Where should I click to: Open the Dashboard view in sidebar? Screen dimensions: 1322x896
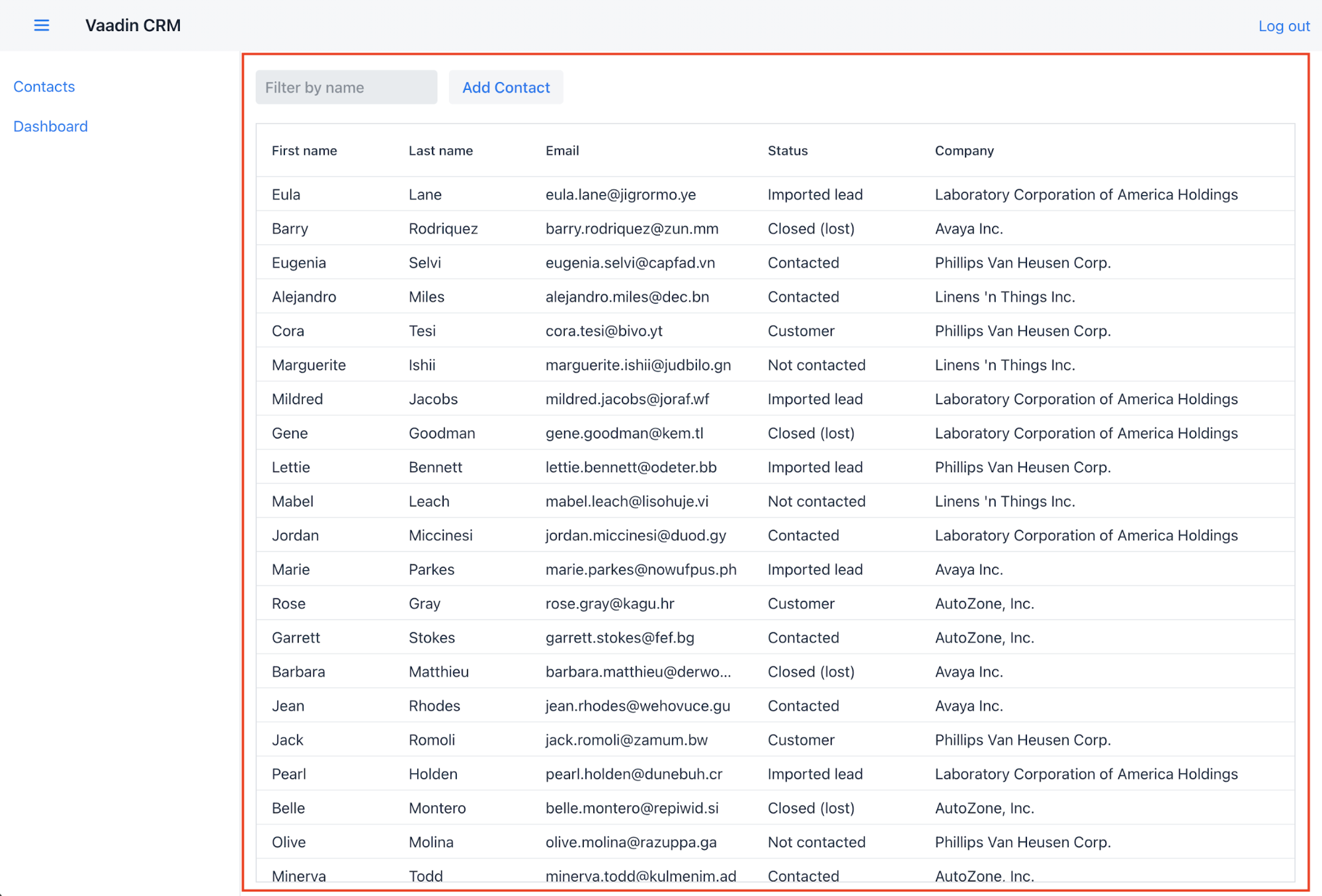point(50,126)
